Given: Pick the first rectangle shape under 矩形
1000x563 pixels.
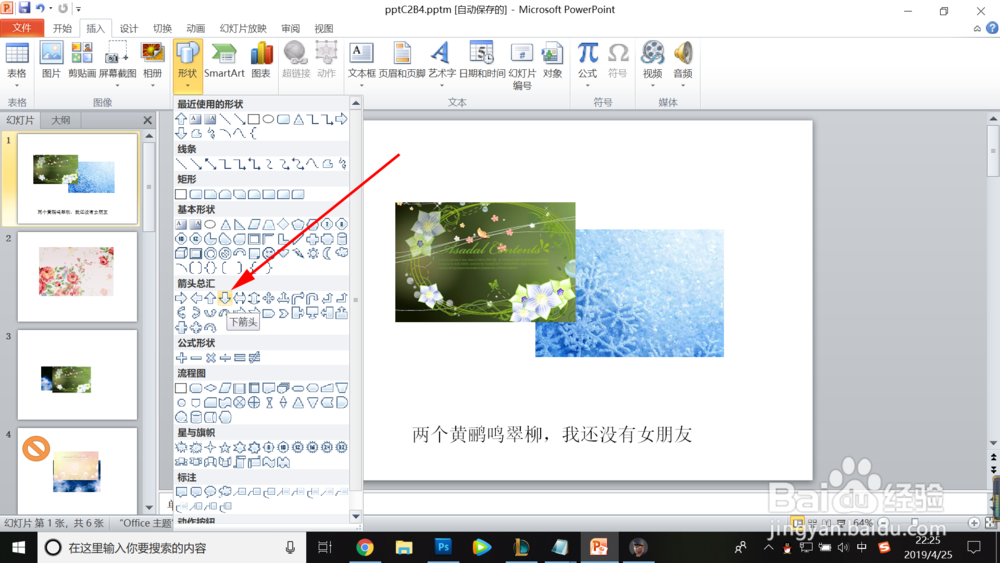Looking at the screenshot, I should click(181, 194).
